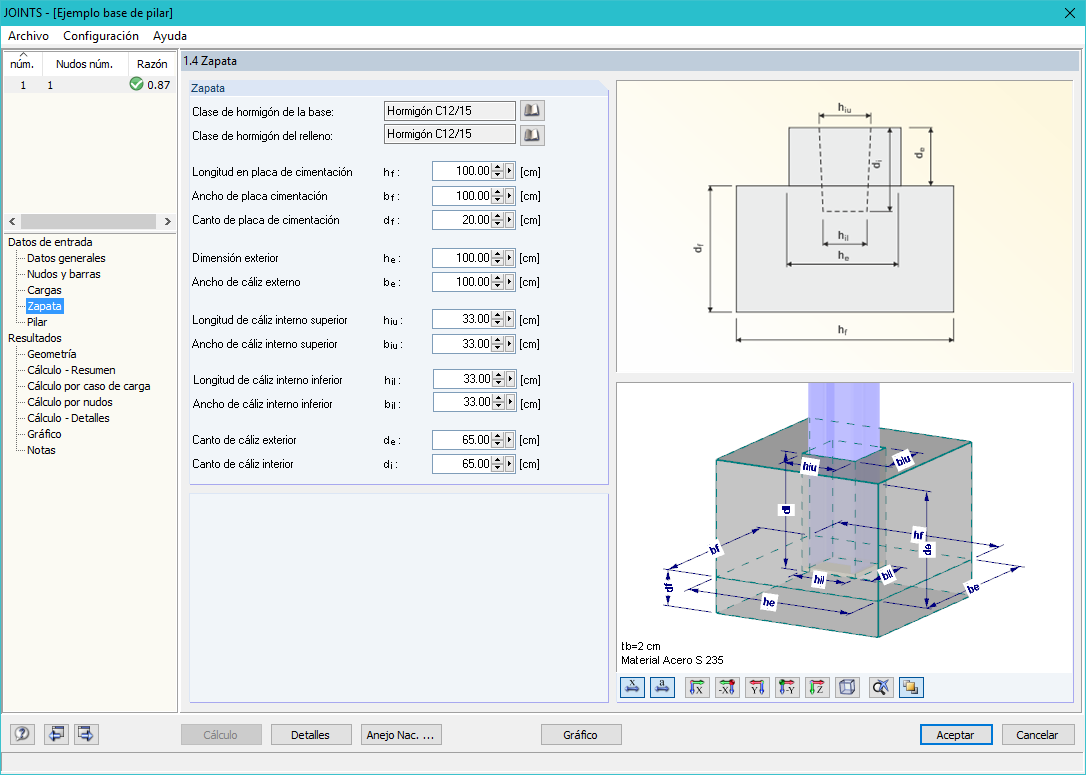The width and height of the screenshot is (1086, 775).
Task: Go to next window with right-arrow icon
Action: pos(87,733)
